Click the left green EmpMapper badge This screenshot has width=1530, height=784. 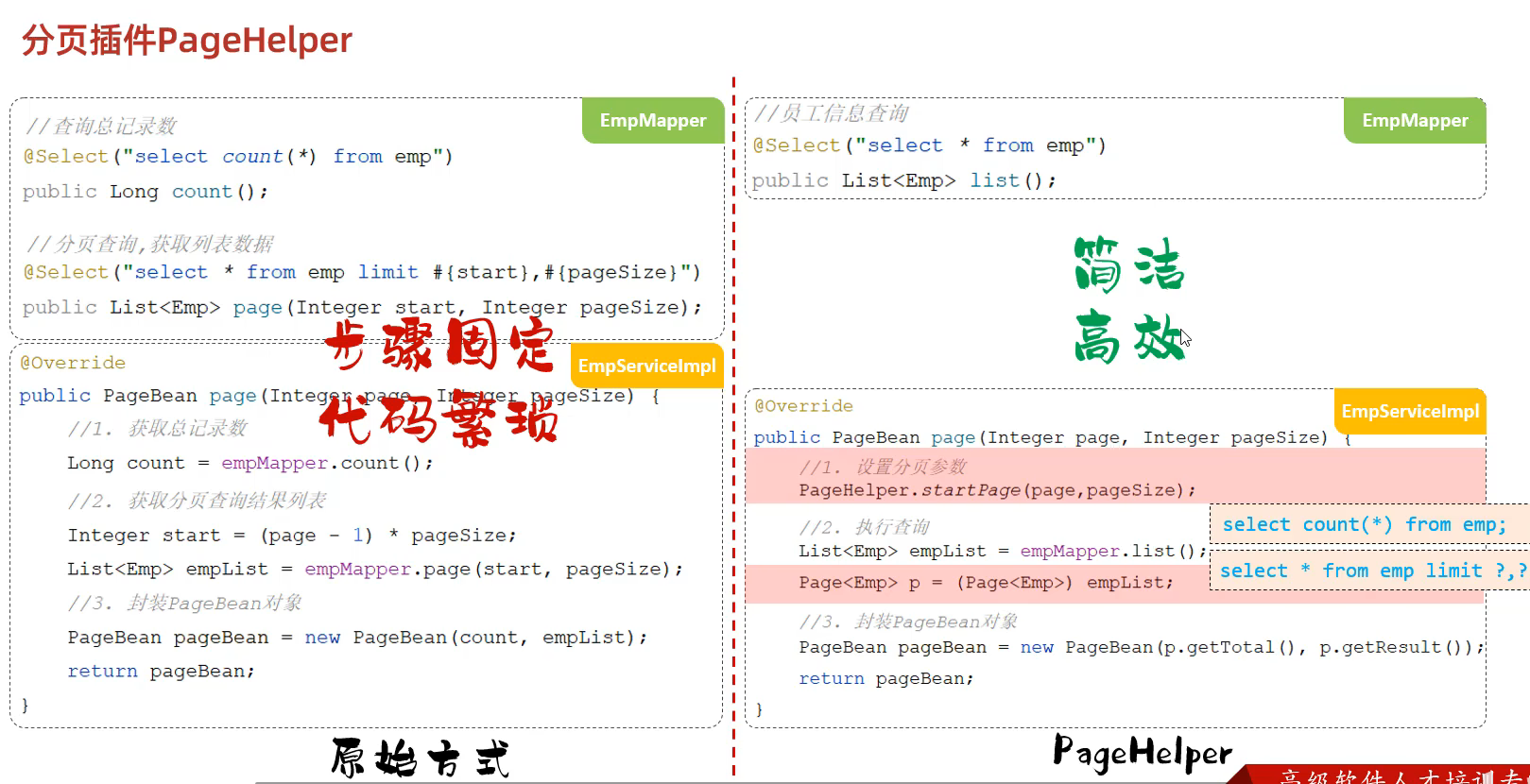652,121
